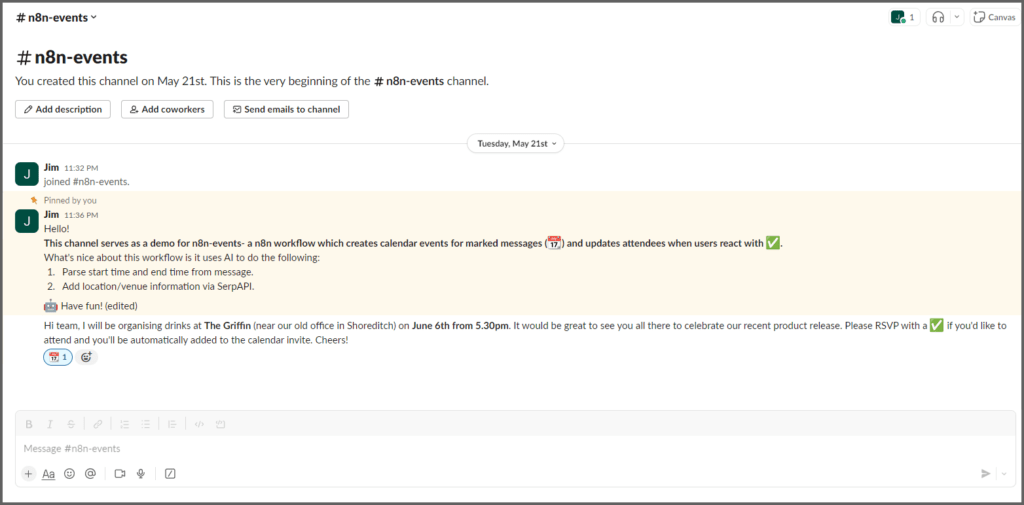Start recording a video clip
The image size is (1024, 505).
(x=120, y=474)
